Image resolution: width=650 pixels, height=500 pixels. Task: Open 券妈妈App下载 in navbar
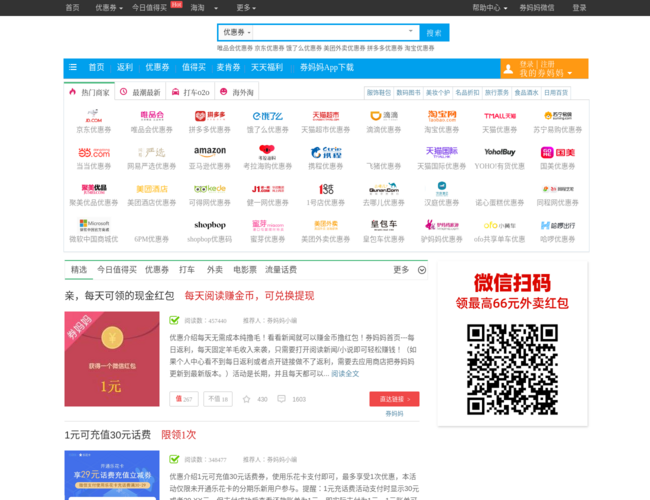click(x=327, y=67)
